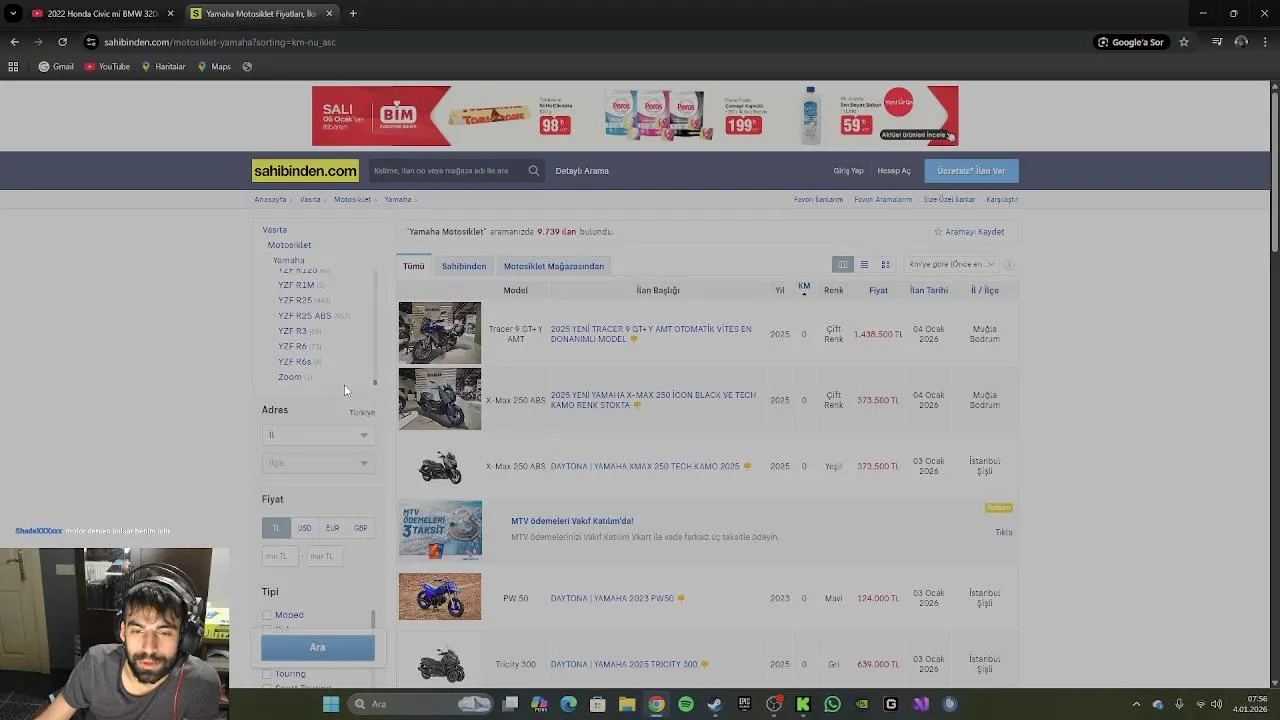Click Motosiklet in breadcrumb
Image resolution: width=1280 pixels, height=720 pixels.
352,199
